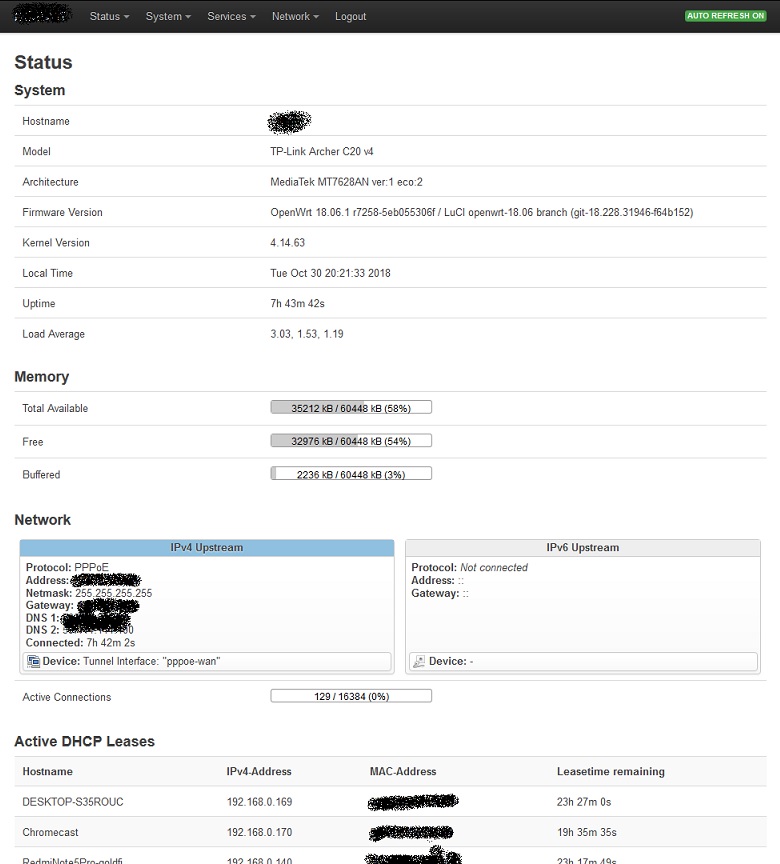Click IP address 192.168.0.169

tap(259, 802)
